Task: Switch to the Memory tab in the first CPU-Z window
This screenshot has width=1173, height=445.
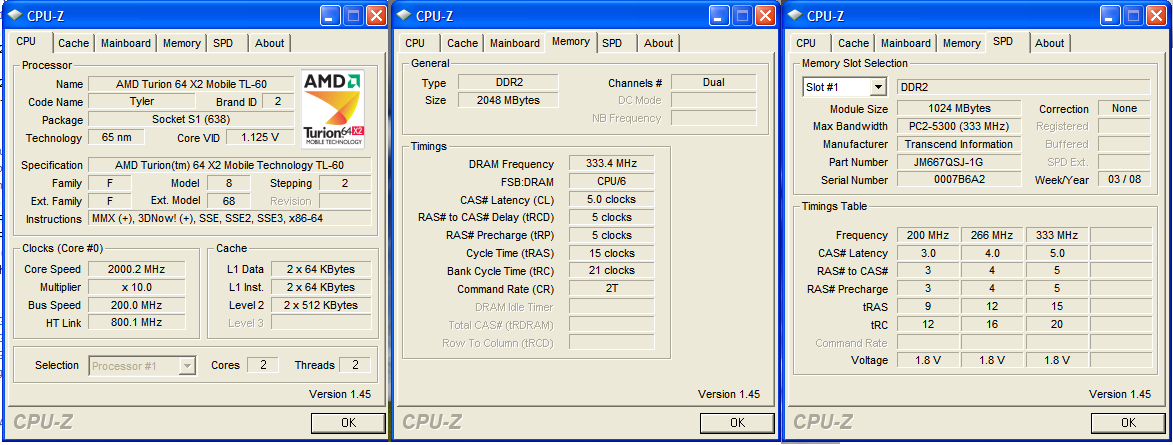Action: pyautogui.click(x=182, y=43)
